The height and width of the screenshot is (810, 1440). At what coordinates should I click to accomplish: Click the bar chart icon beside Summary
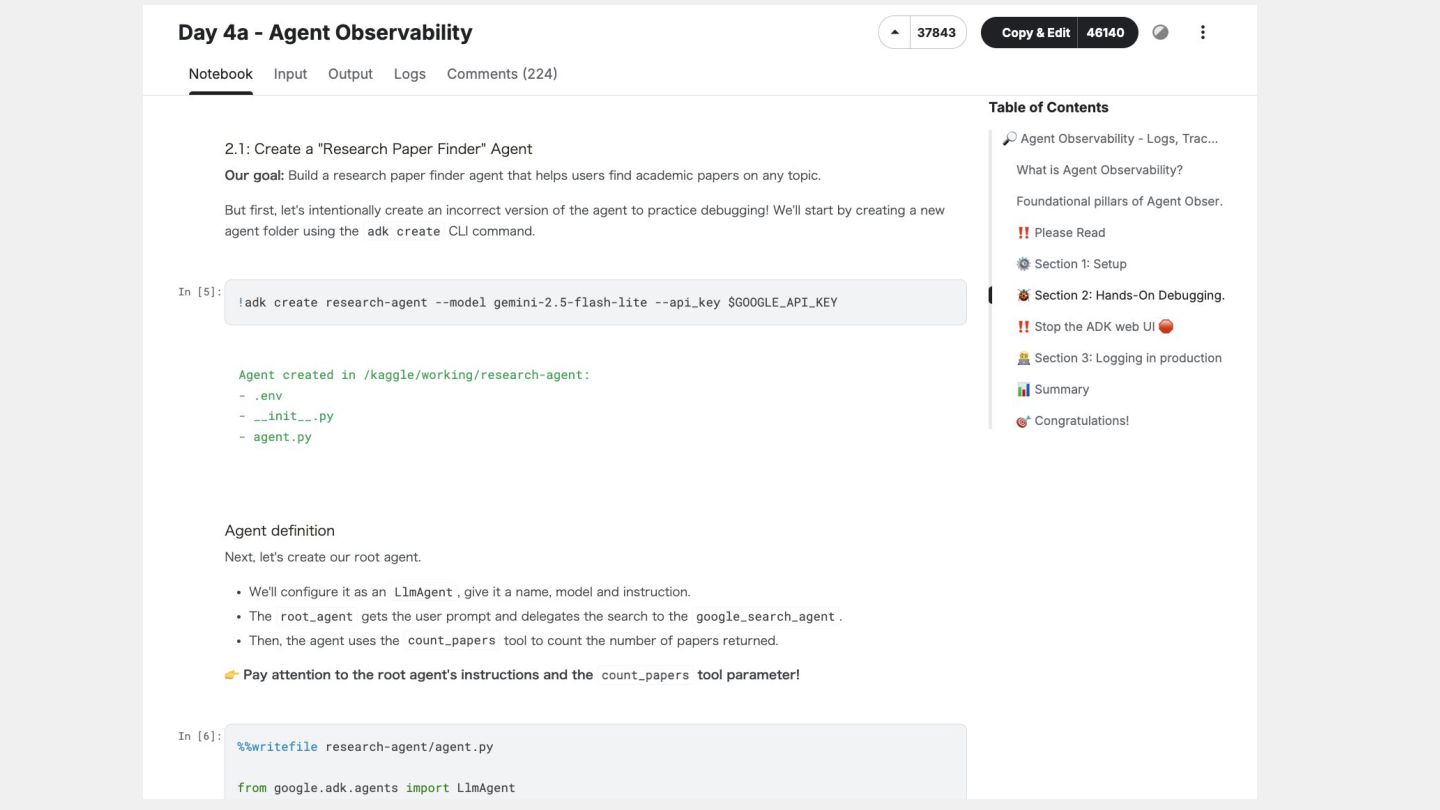[x=1023, y=390]
